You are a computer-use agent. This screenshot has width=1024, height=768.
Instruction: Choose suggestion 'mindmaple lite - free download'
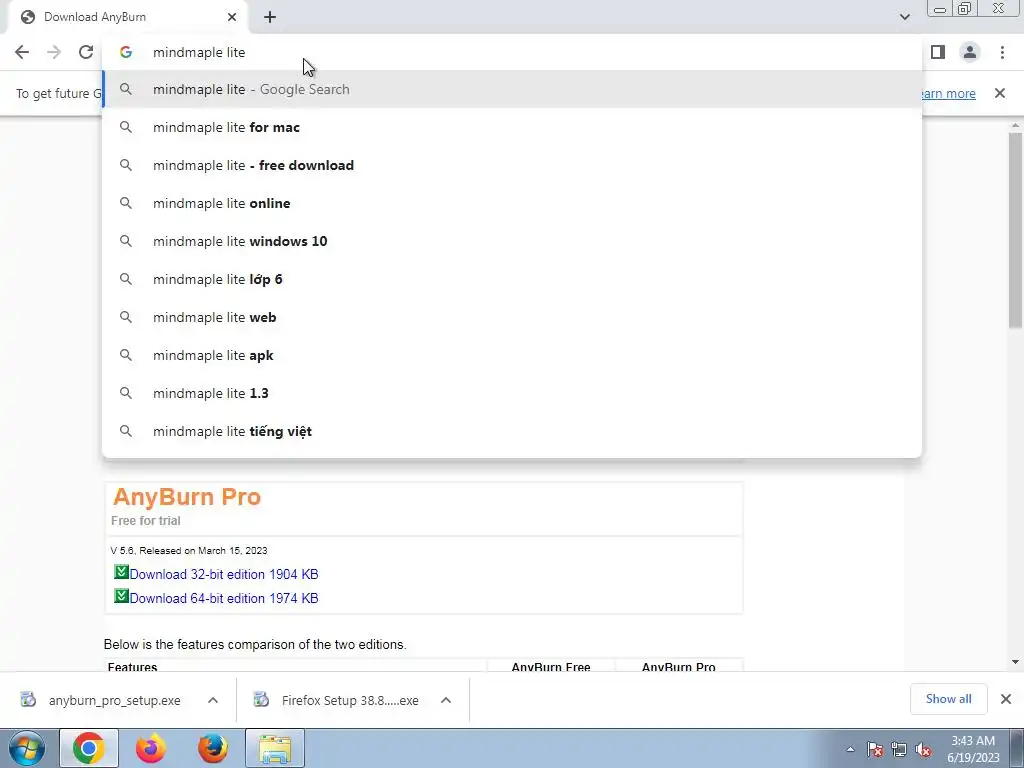pos(512,165)
